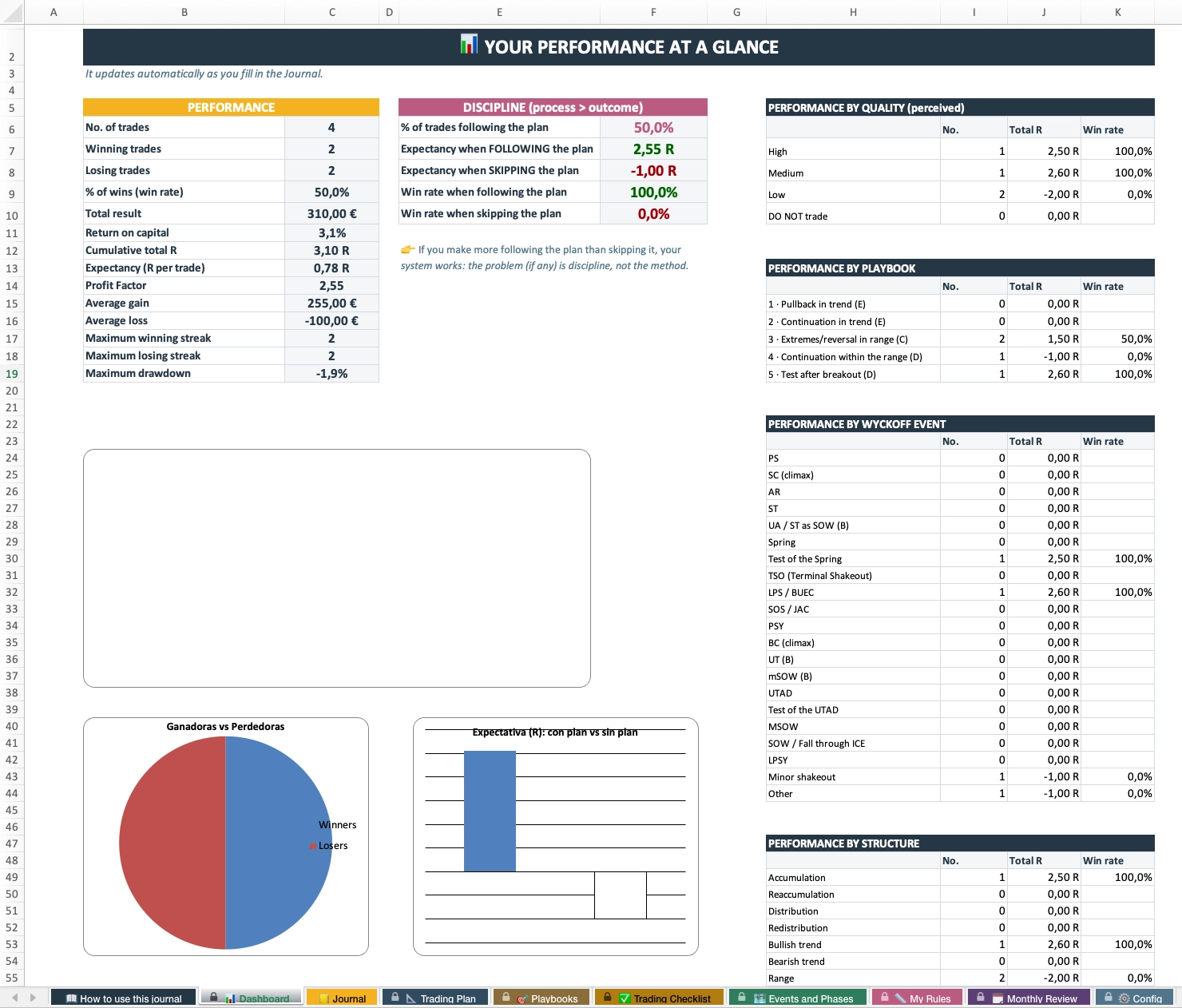Go to the Playbooks sheet tab
This screenshot has width=1182, height=1008.
(541, 998)
